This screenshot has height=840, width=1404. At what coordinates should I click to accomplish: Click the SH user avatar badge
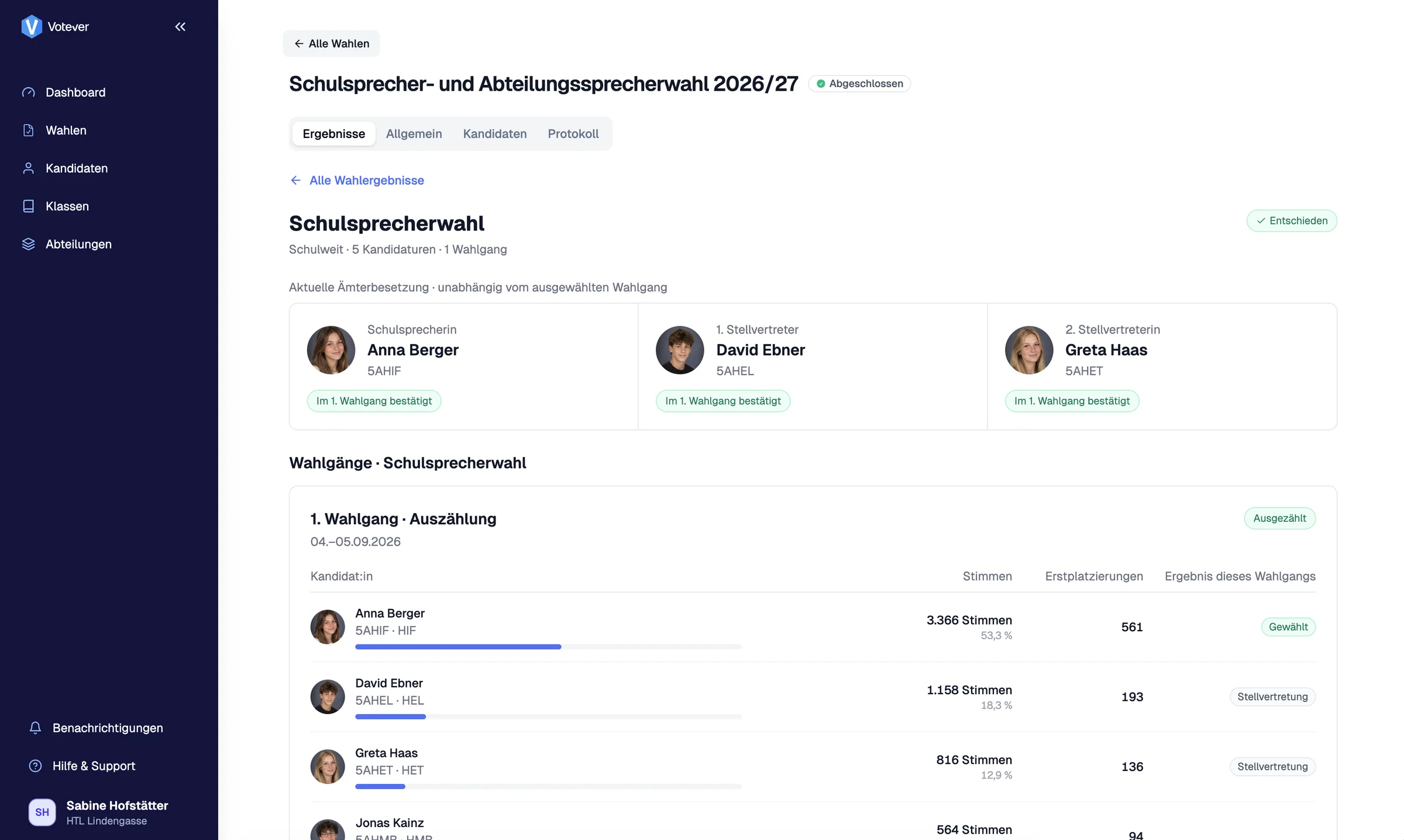(42, 813)
